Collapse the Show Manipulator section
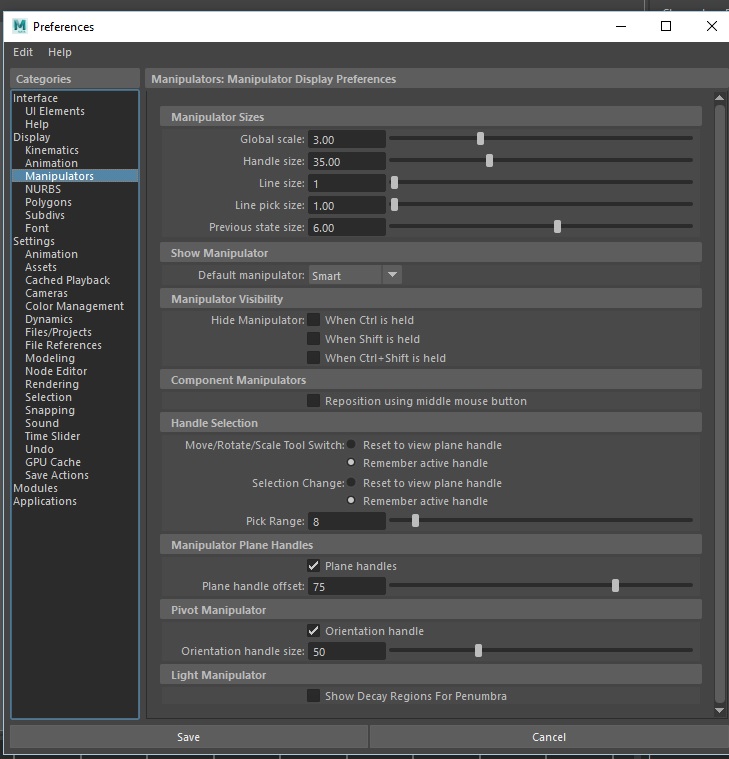The image size is (729, 759). pos(431,253)
